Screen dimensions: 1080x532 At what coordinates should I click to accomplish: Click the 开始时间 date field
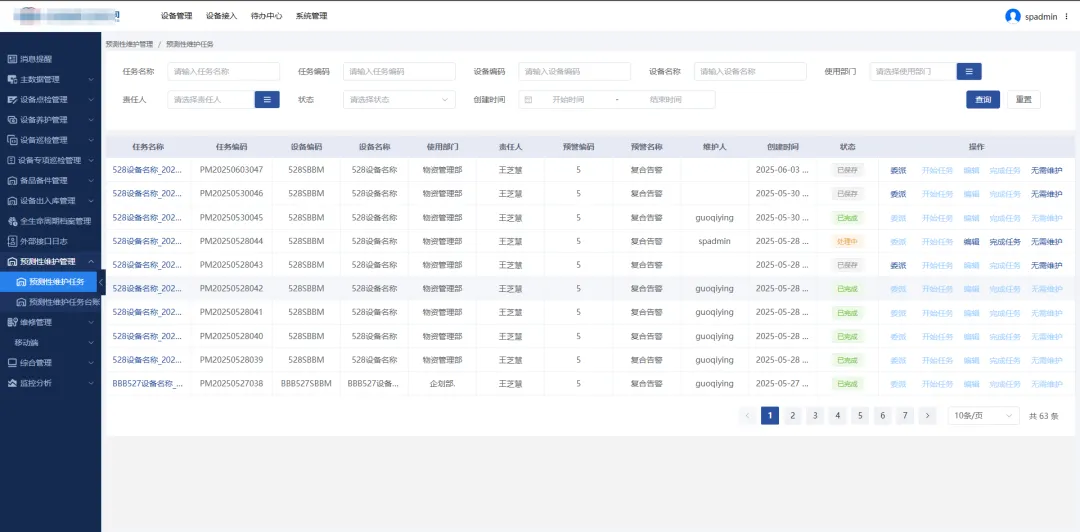[568, 100]
